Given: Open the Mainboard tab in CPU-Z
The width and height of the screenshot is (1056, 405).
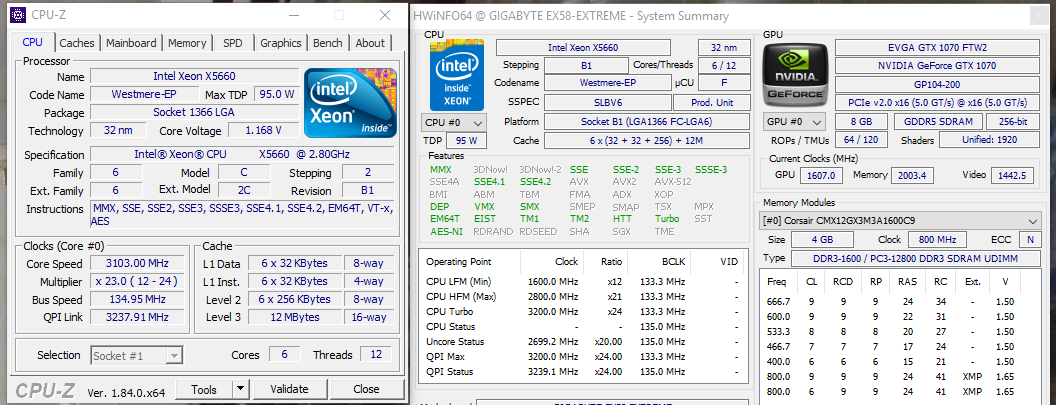Looking at the screenshot, I should (x=131, y=42).
